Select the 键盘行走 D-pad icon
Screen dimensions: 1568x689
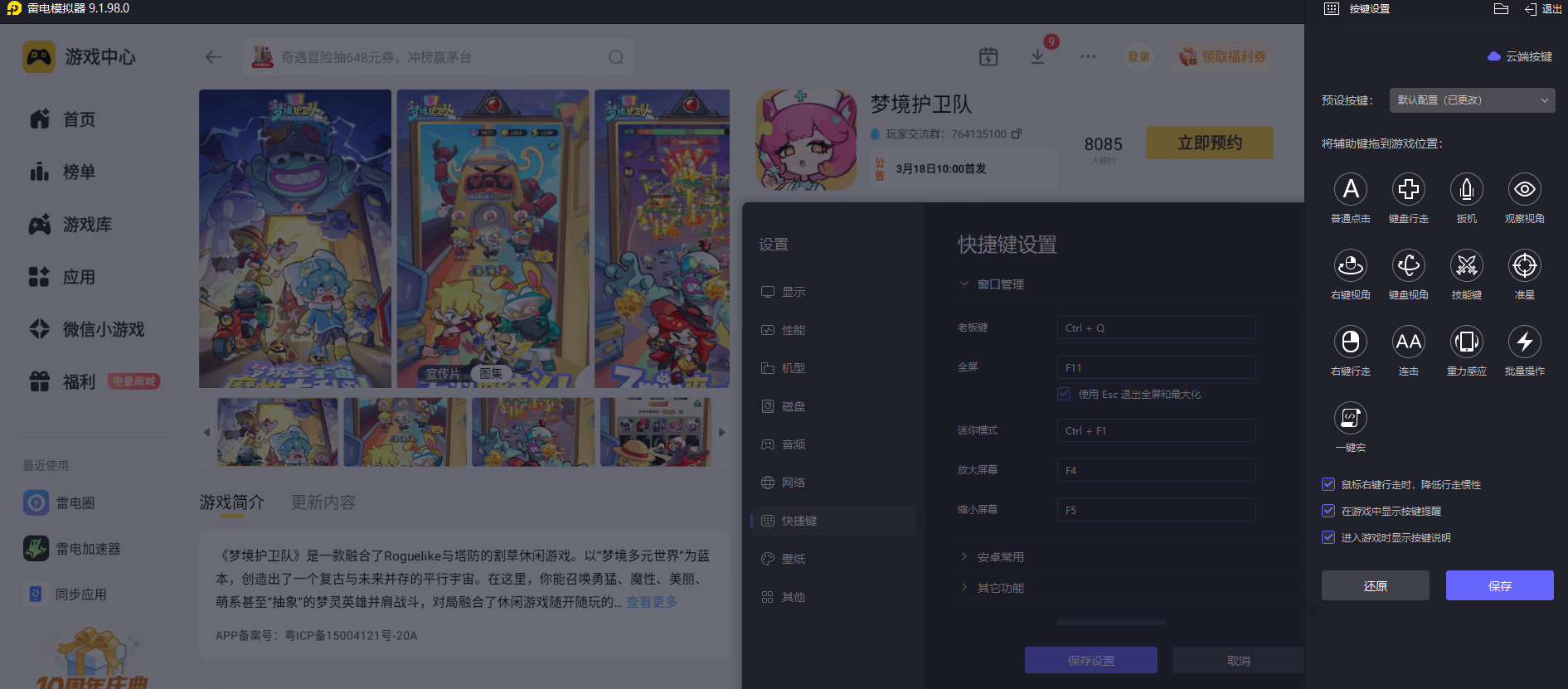point(1409,189)
